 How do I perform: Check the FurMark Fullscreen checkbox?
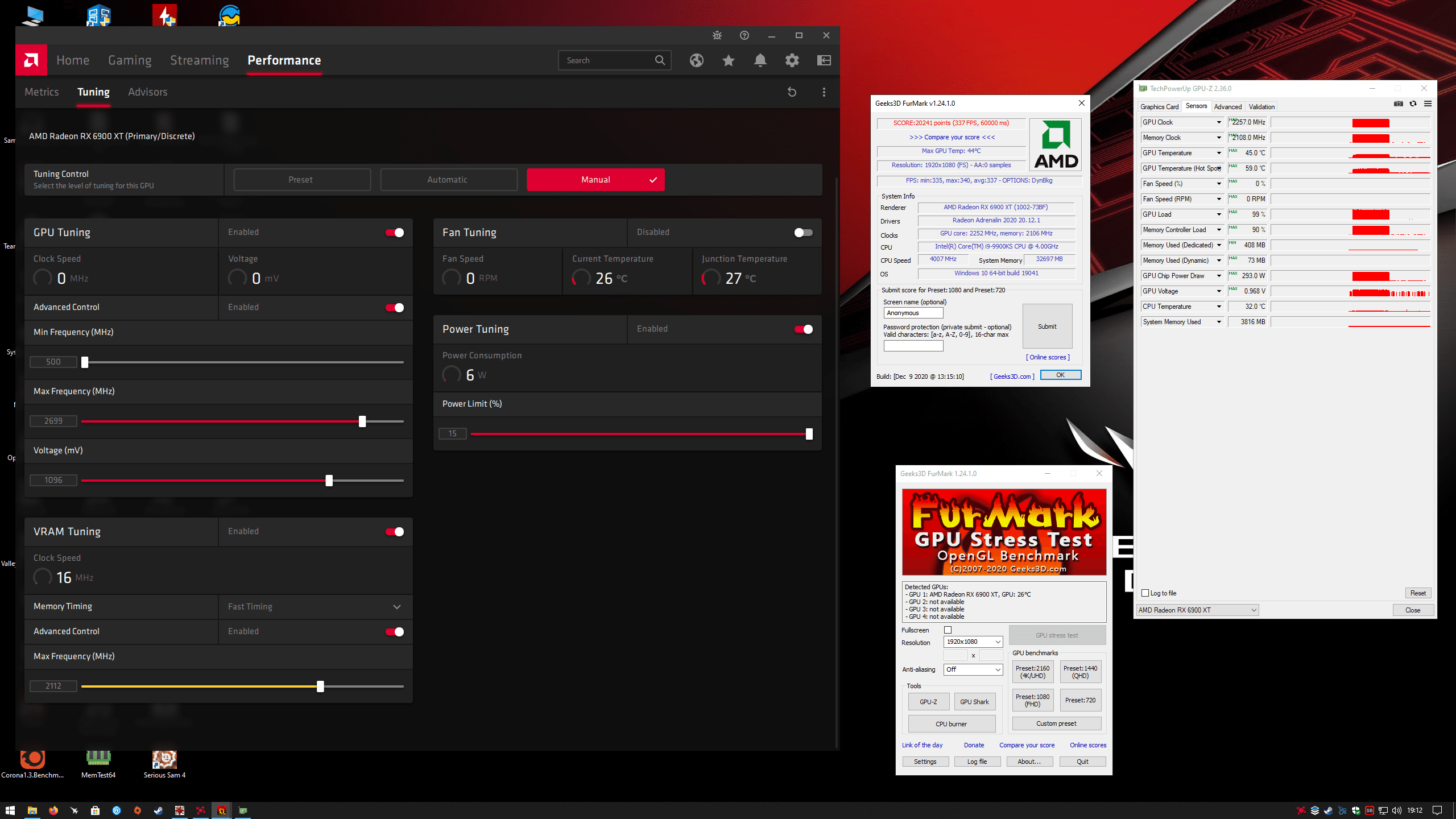coord(948,630)
